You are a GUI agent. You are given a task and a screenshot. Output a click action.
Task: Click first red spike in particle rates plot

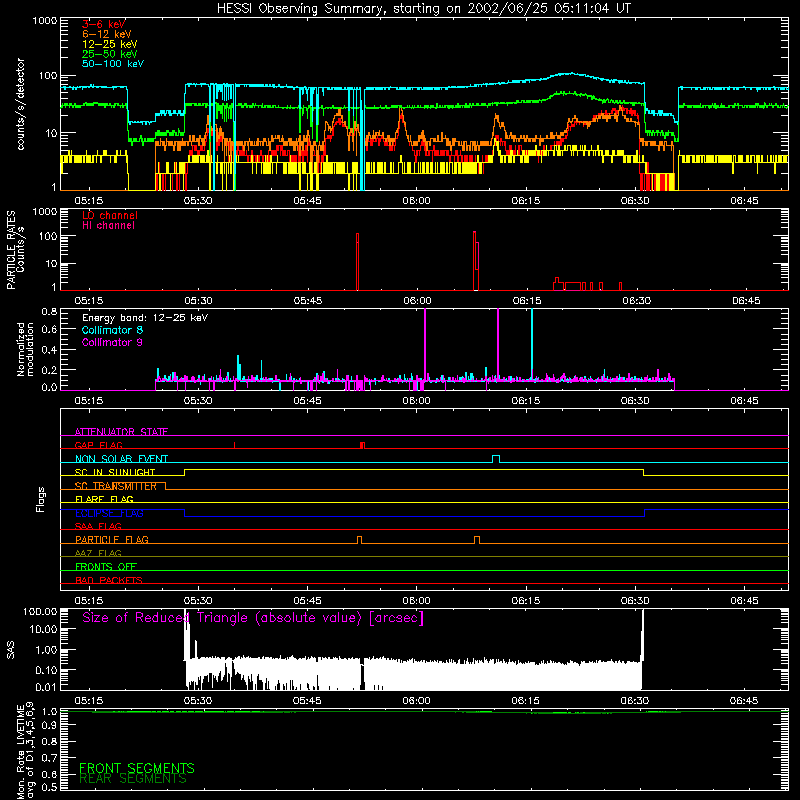tap(357, 261)
